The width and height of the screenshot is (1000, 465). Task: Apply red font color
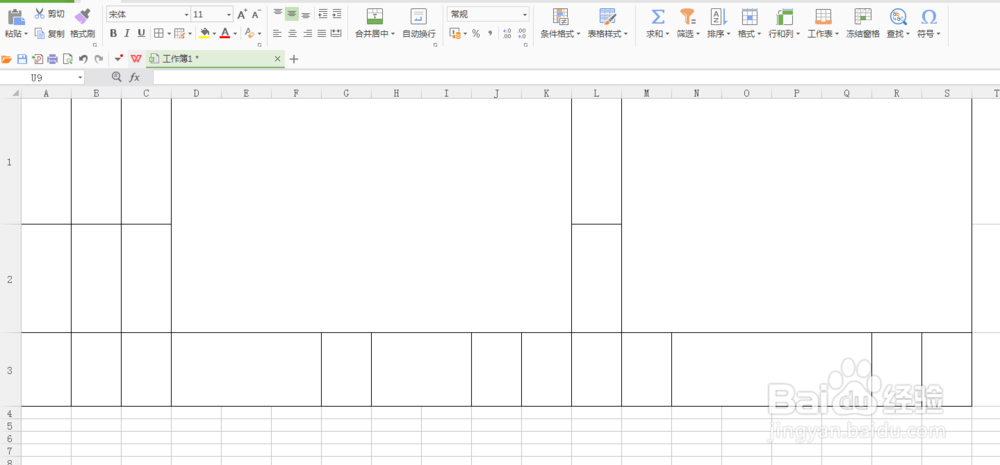click(x=224, y=33)
